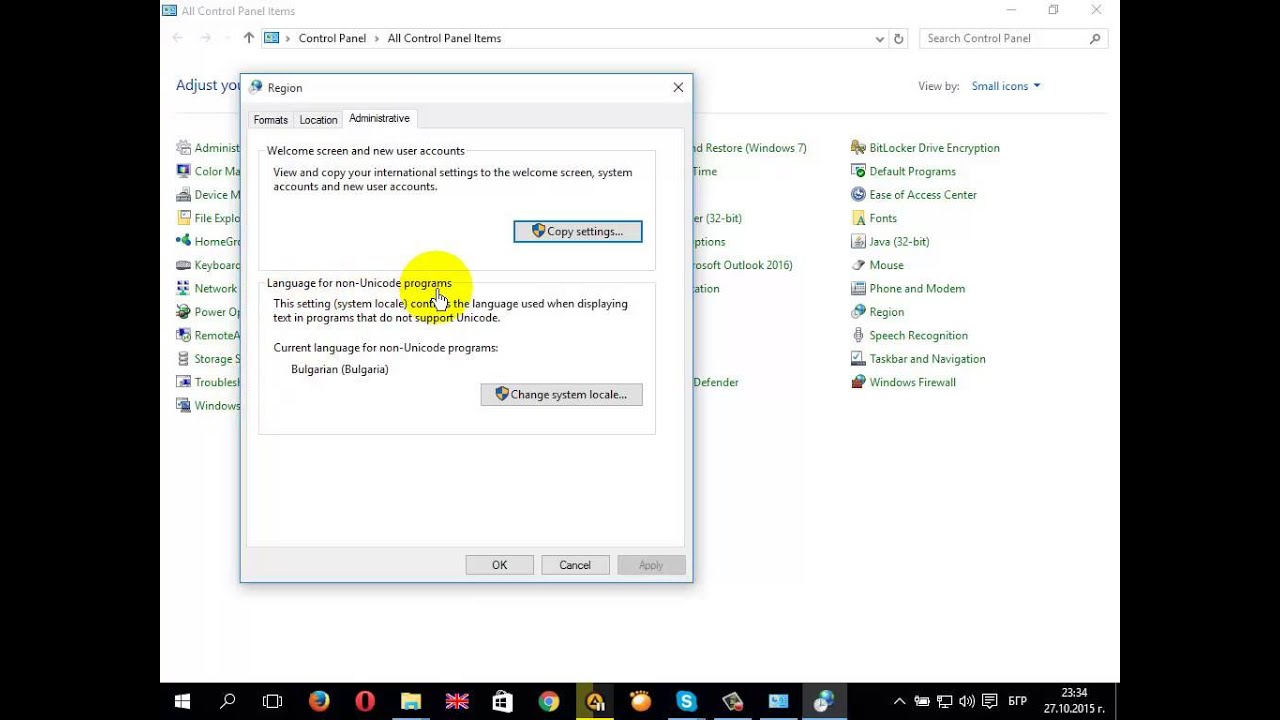Image resolution: width=1280 pixels, height=720 pixels.
Task: Confirm the Region dialog with OK
Action: [x=499, y=565]
